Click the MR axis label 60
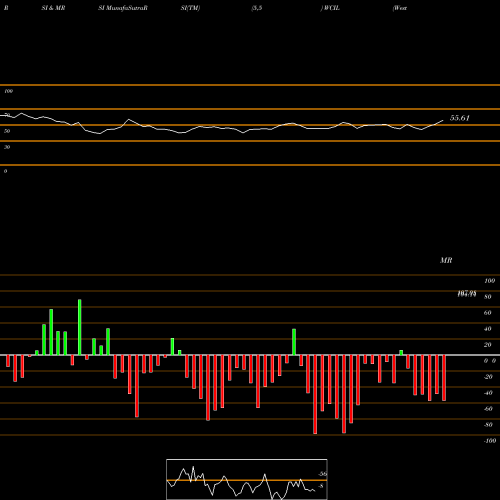Screen dimensions: 500x500 click(x=488, y=313)
